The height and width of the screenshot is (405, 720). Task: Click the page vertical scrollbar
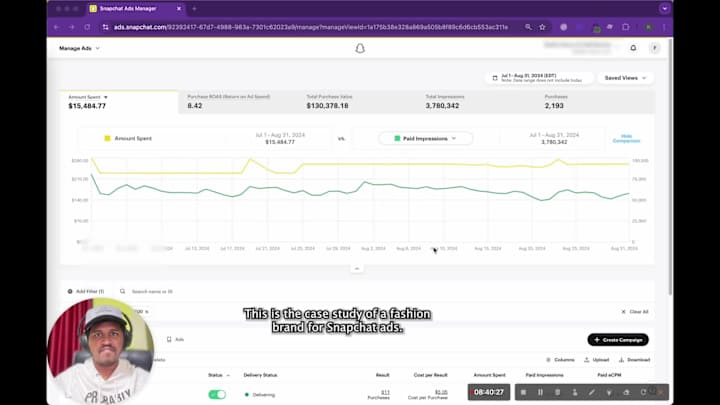tap(670, 167)
